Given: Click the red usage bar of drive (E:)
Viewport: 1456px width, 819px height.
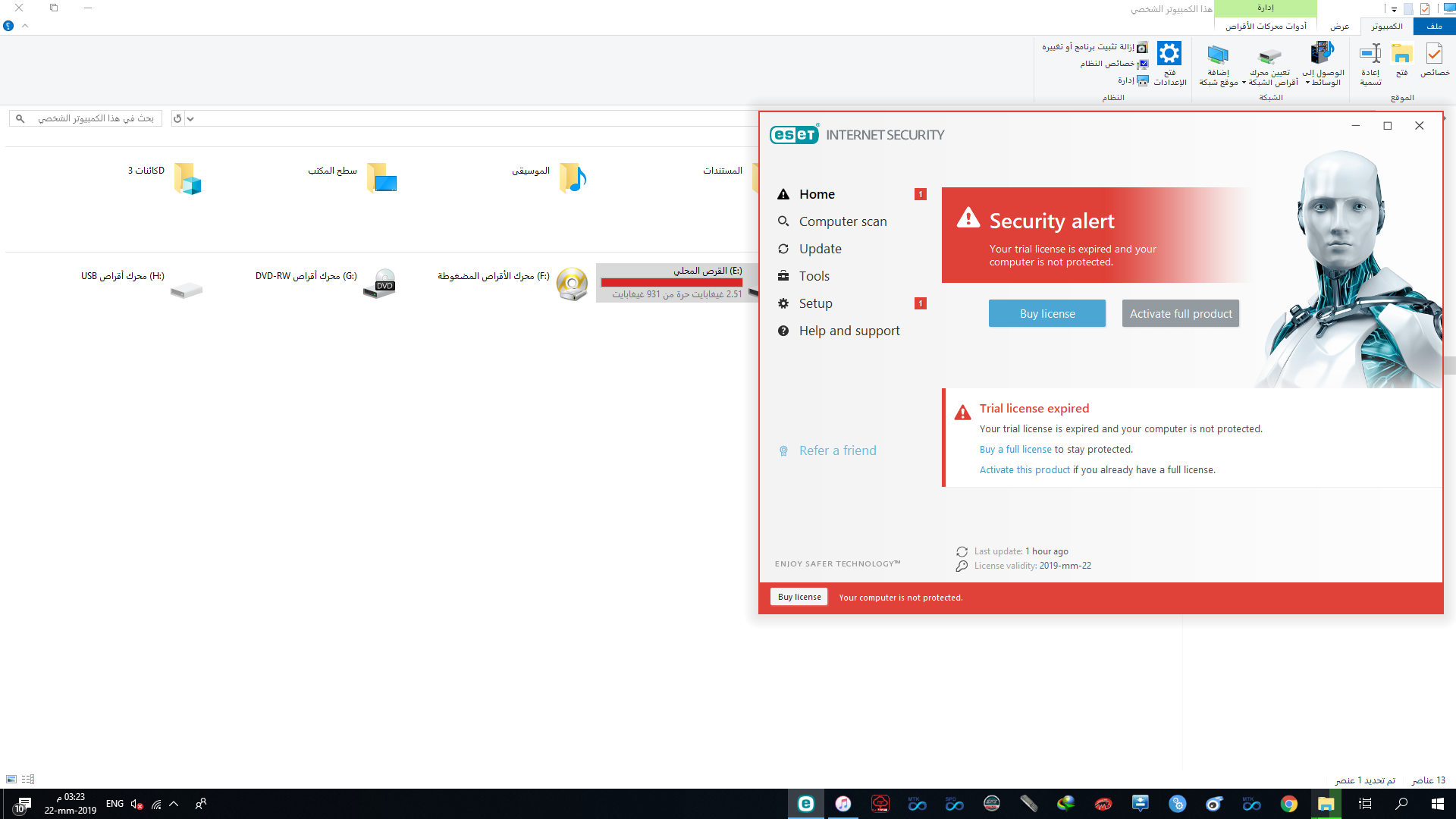Looking at the screenshot, I should [672, 283].
